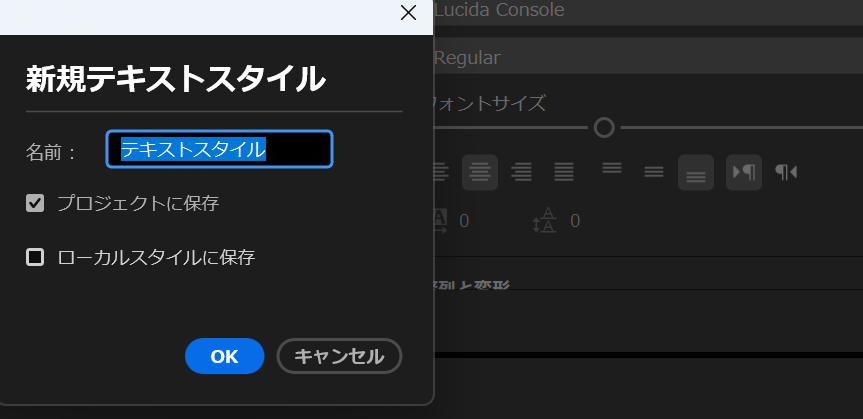This screenshot has height=419, width=863.
Task: Click the キャンセル button
Action: 339,356
